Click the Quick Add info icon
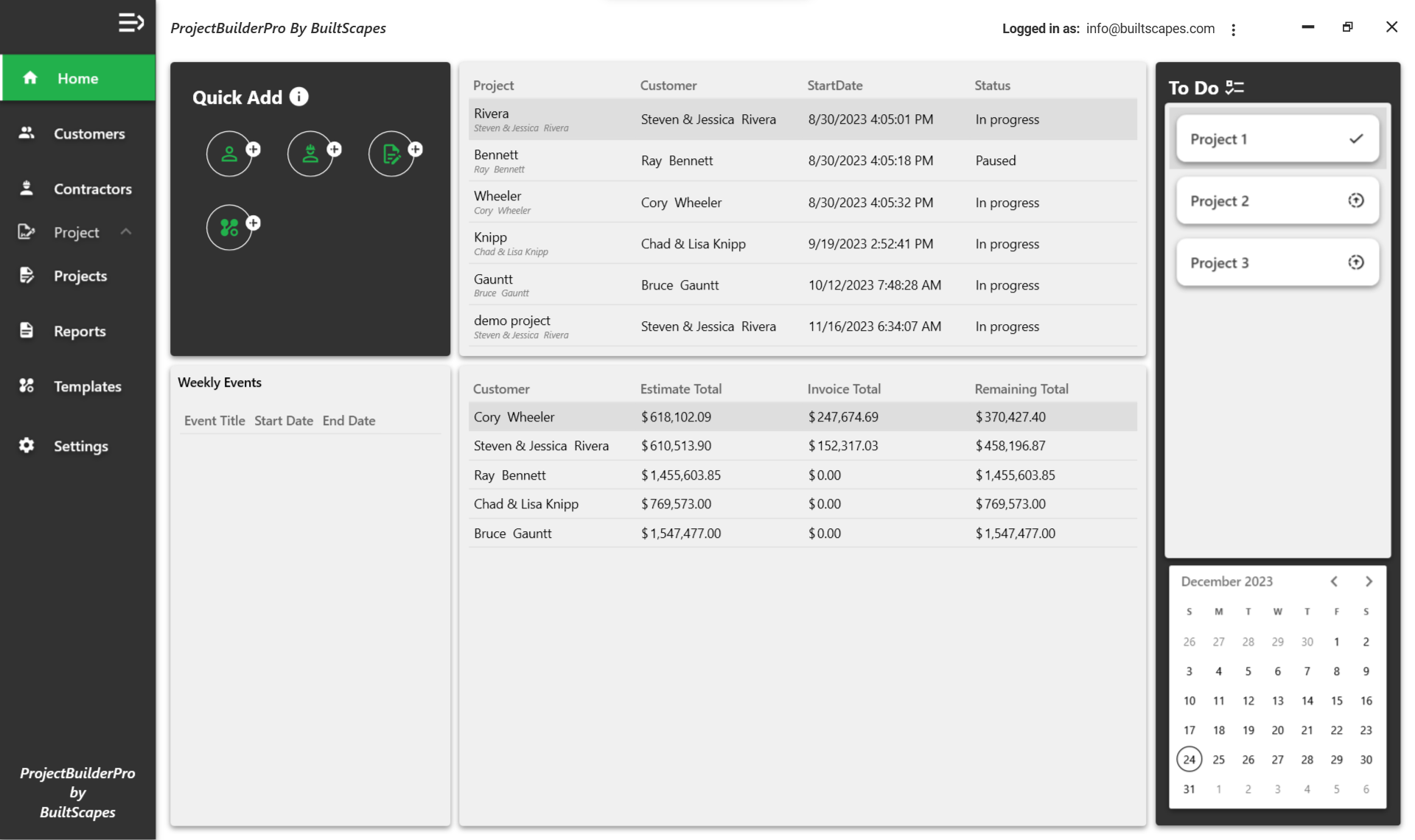 coord(298,97)
